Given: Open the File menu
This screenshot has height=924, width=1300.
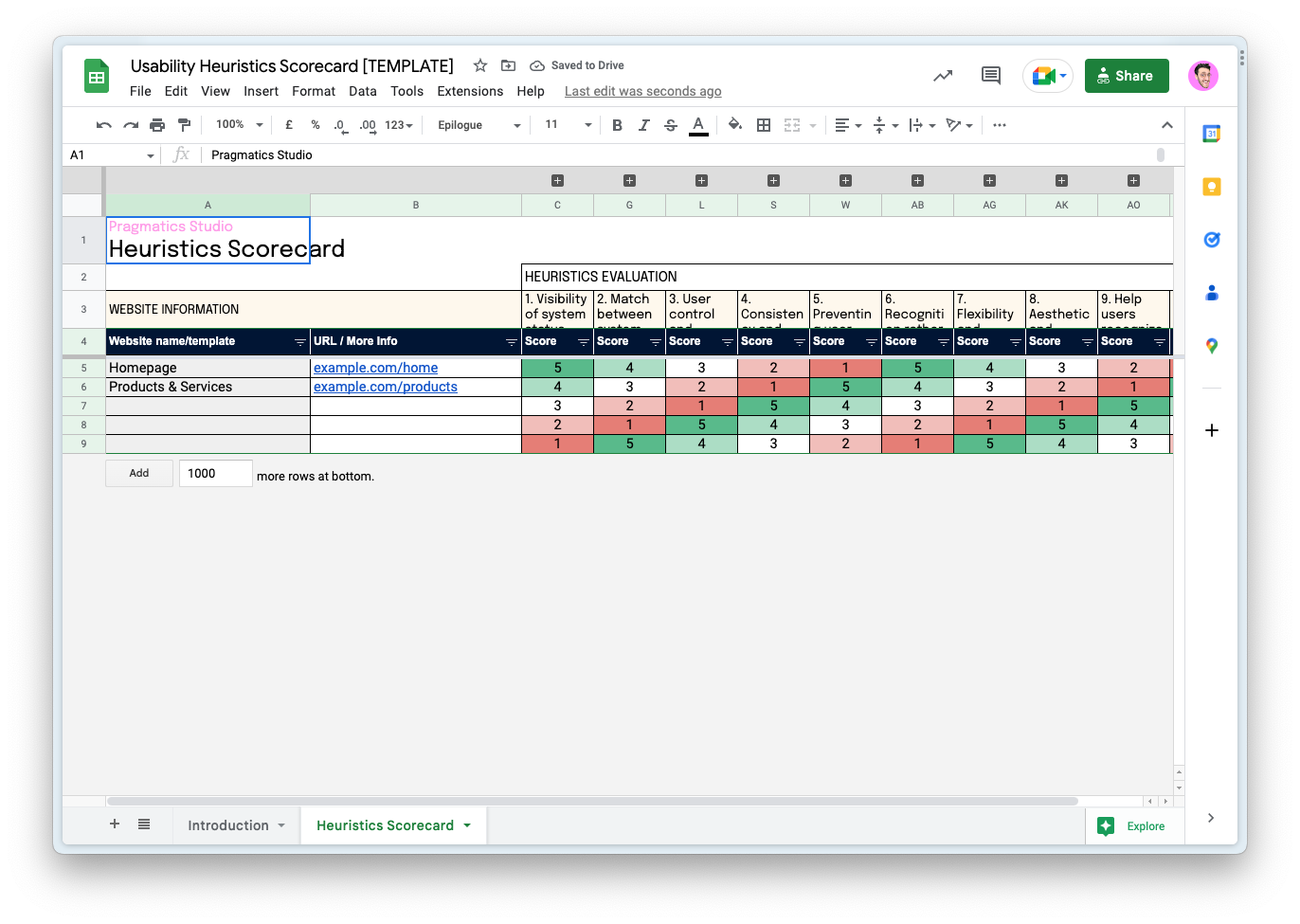Looking at the screenshot, I should 140,91.
